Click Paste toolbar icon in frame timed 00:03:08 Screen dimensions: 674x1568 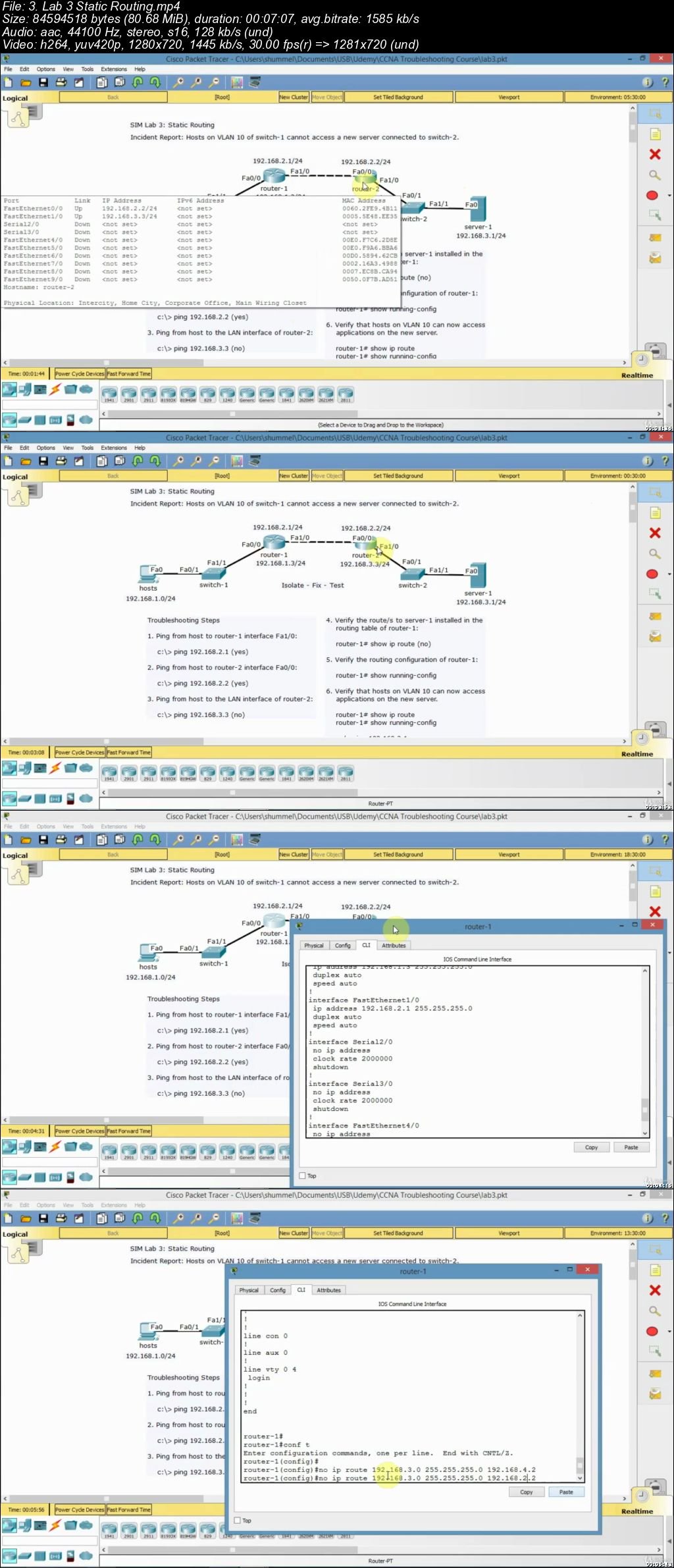tap(120, 461)
